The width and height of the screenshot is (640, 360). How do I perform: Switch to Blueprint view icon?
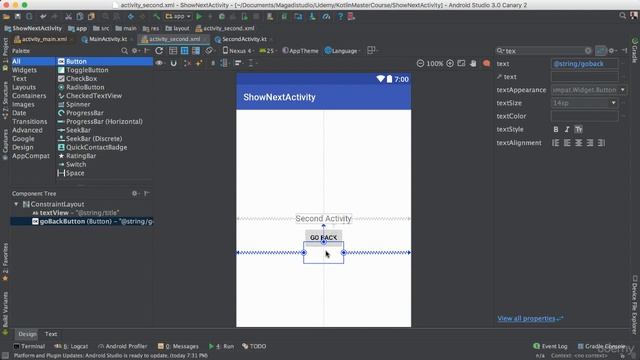[184, 51]
